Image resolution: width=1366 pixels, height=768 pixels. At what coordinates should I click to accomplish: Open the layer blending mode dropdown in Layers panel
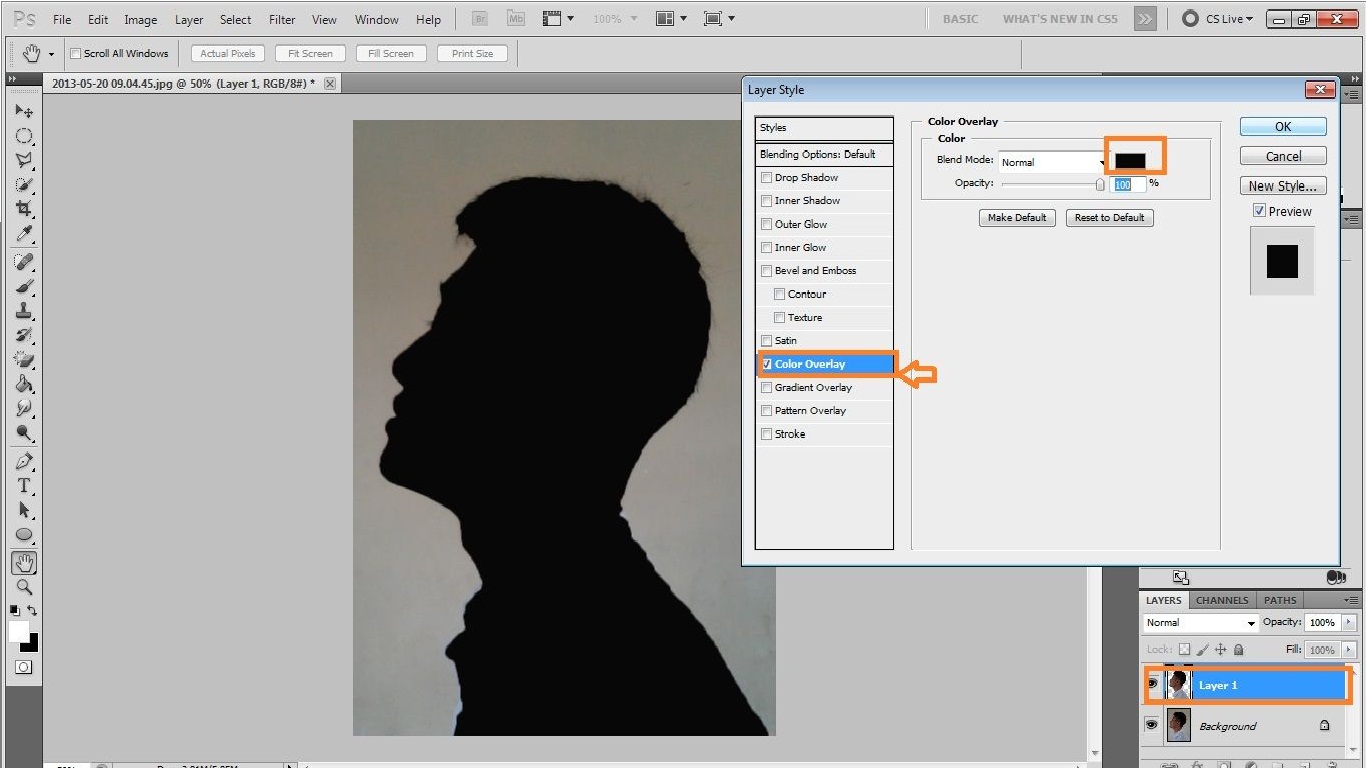1200,623
